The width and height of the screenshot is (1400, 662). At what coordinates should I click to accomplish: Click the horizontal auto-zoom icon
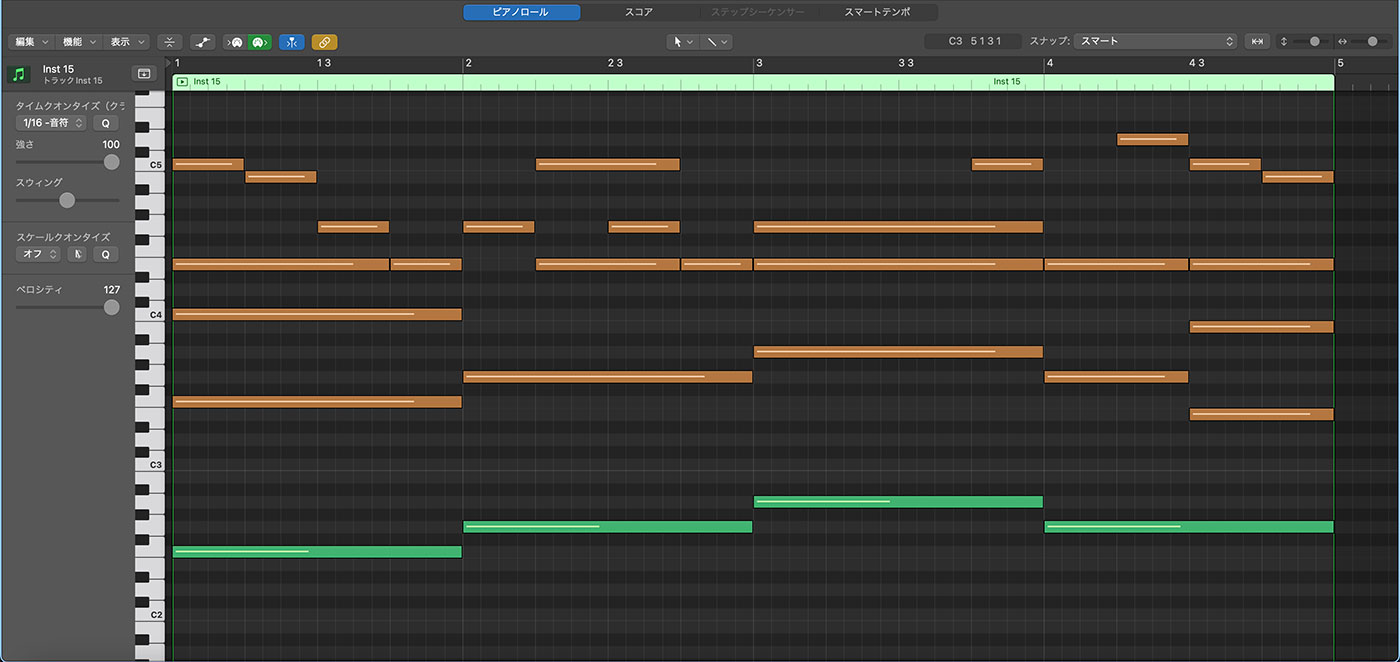(1257, 41)
